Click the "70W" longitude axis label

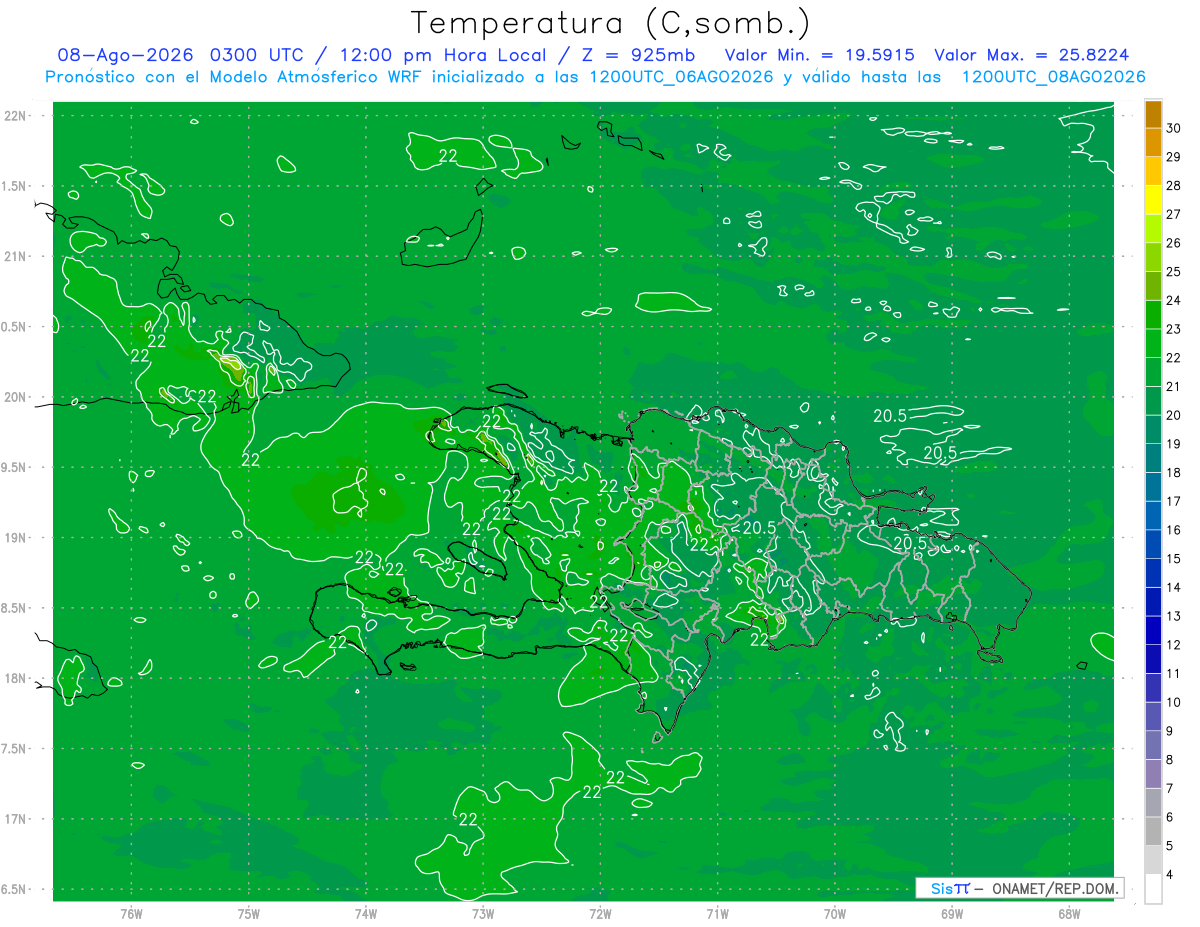coord(835,914)
